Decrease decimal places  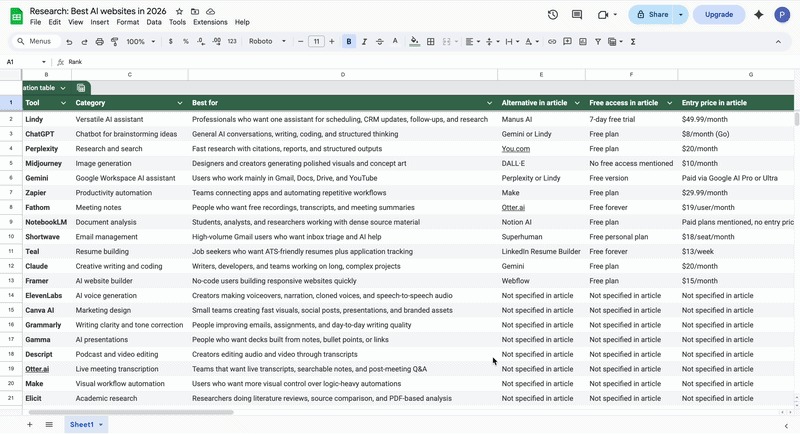tap(201, 42)
